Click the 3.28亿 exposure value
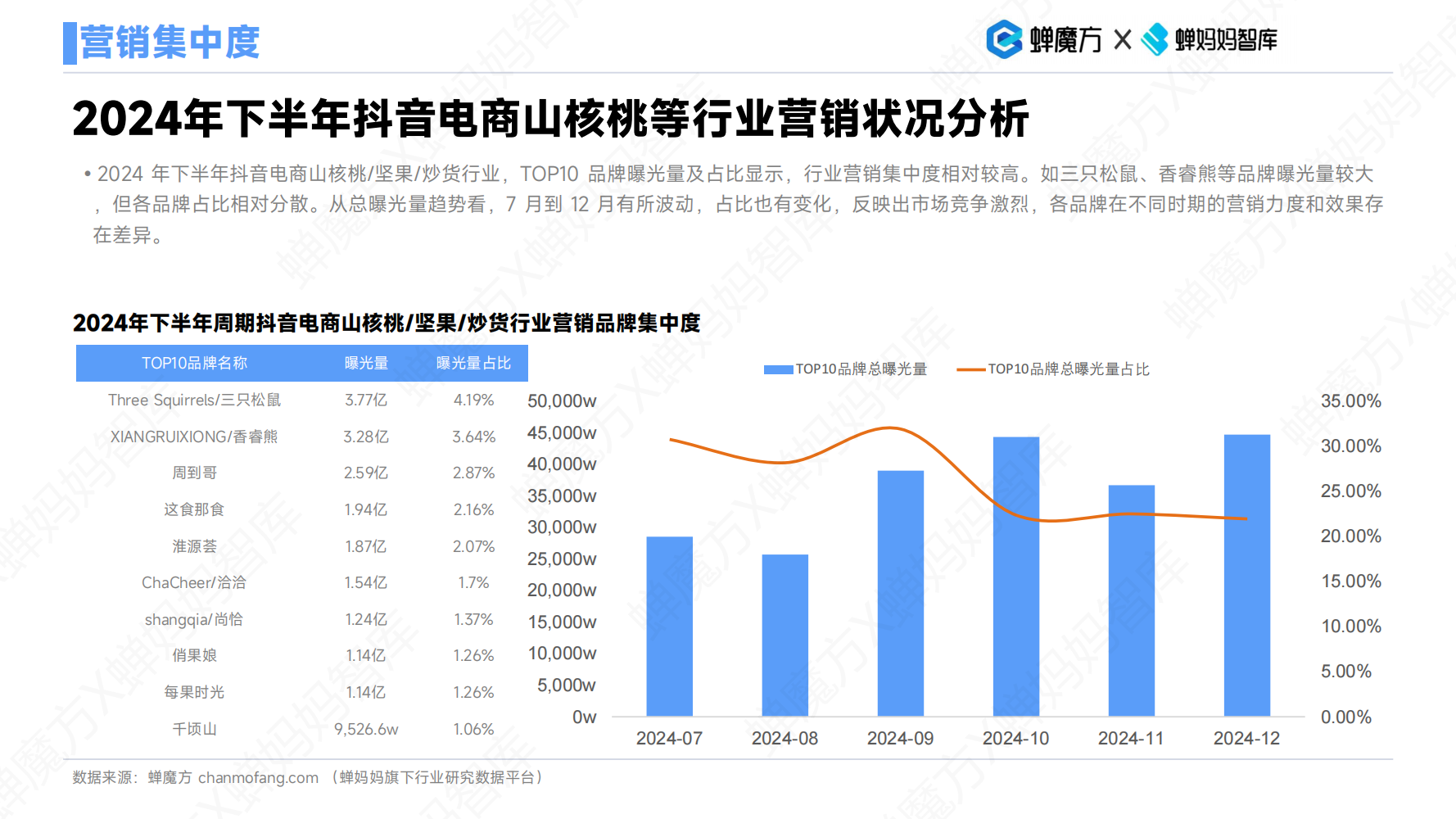This screenshot has width=1456, height=819. pos(366,437)
